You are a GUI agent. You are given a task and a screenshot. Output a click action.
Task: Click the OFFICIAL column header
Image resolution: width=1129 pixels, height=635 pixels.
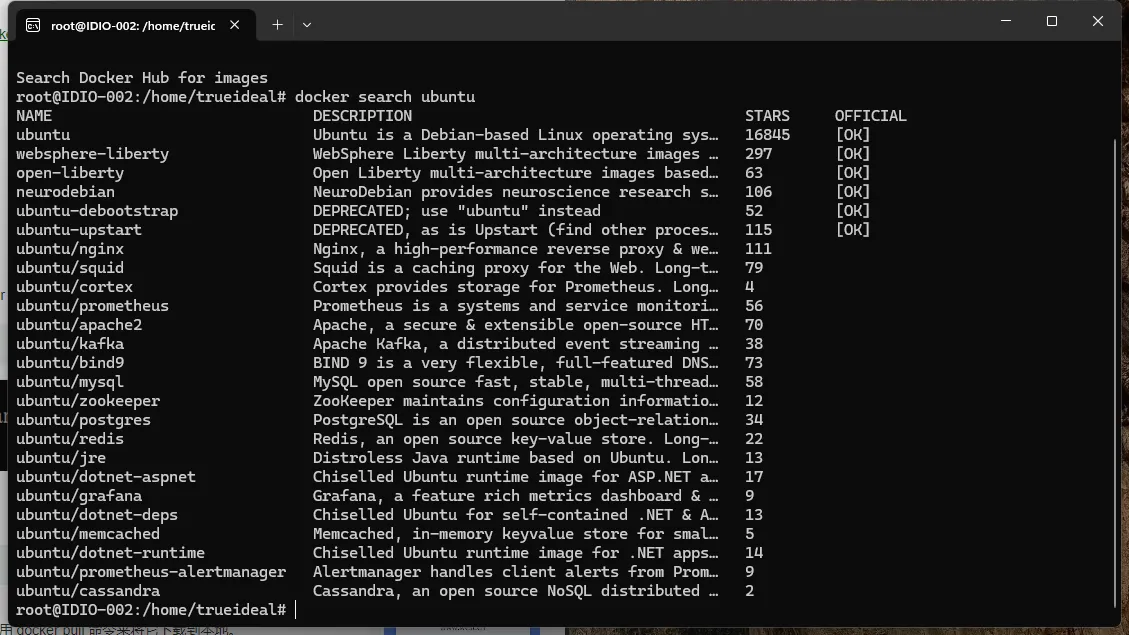(871, 116)
